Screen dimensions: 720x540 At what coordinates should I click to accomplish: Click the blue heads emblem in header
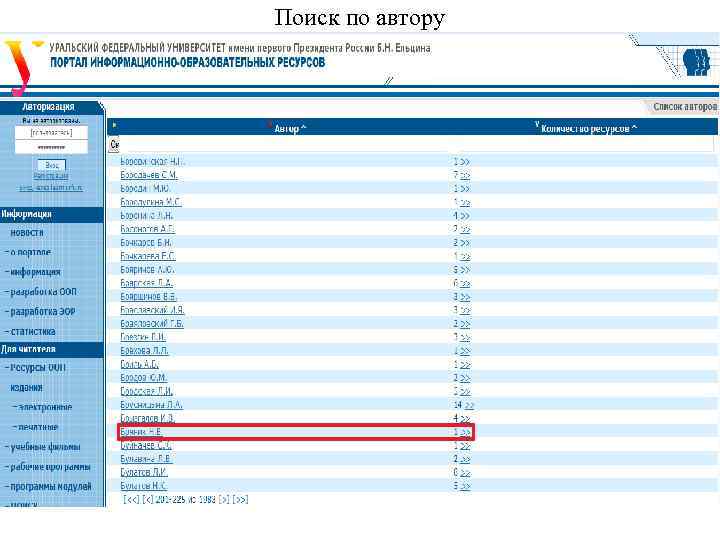[696, 62]
